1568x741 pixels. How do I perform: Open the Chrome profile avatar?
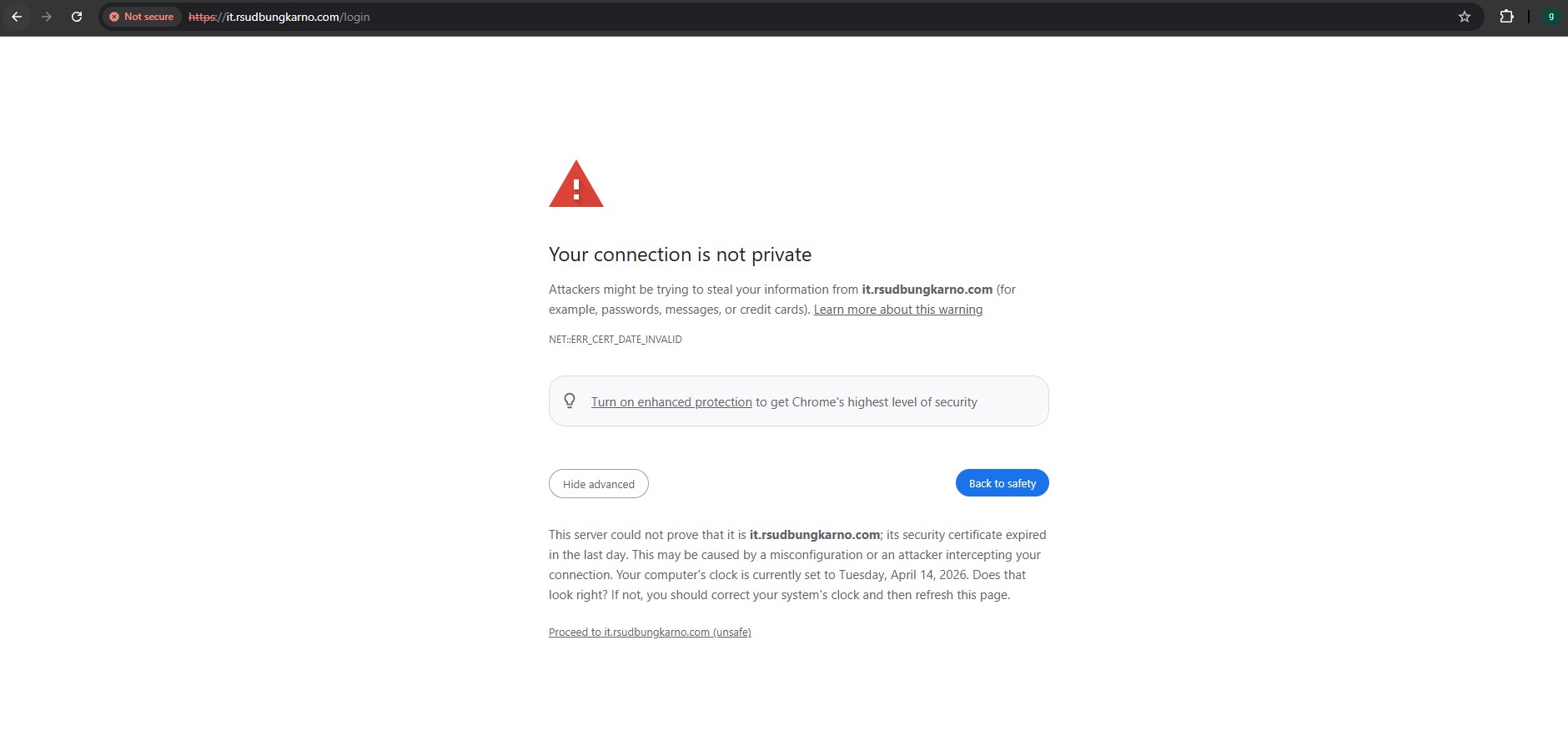tap(1550, 17)
